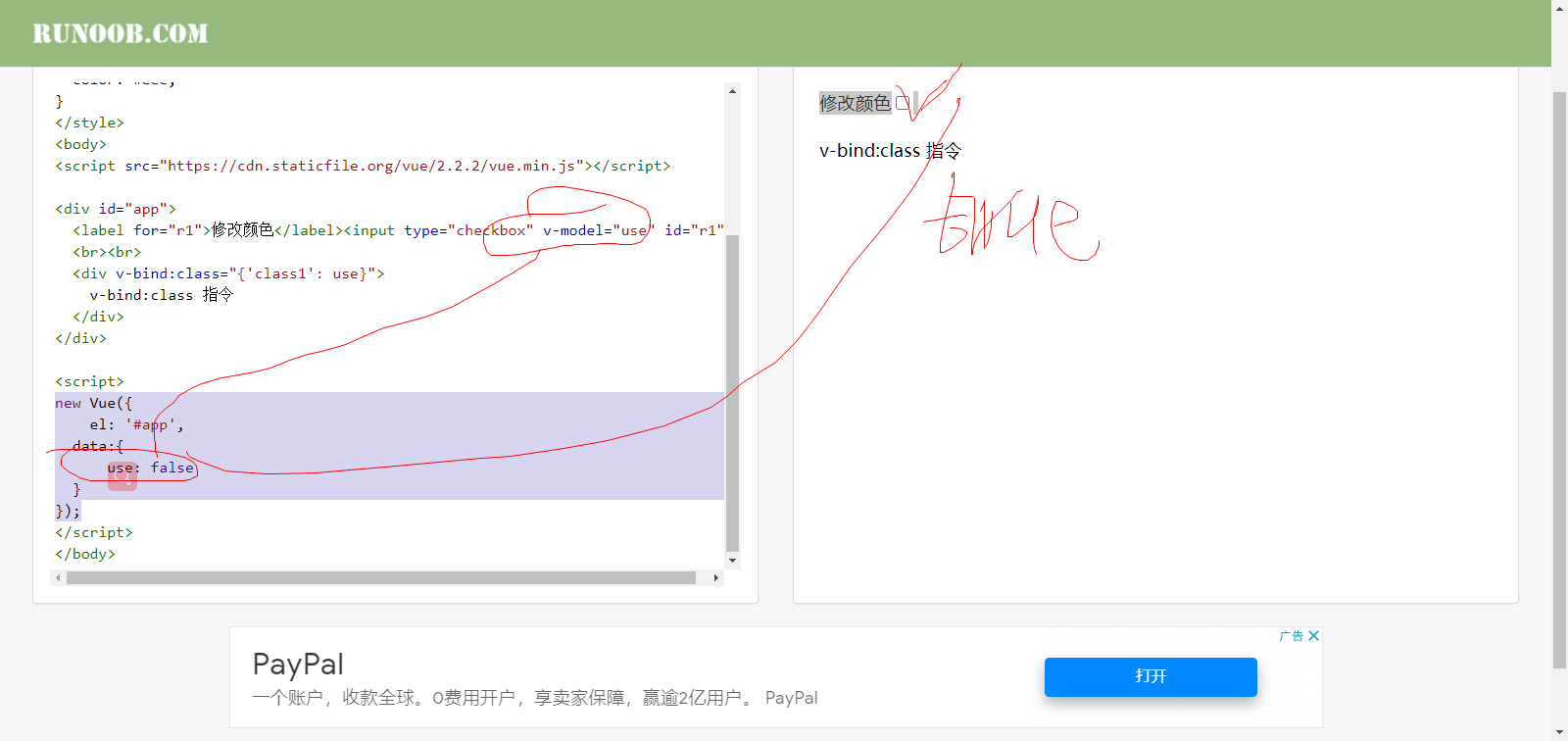Click the <br><br> code line
The image size is (1568, 741).
pos(107,252)
